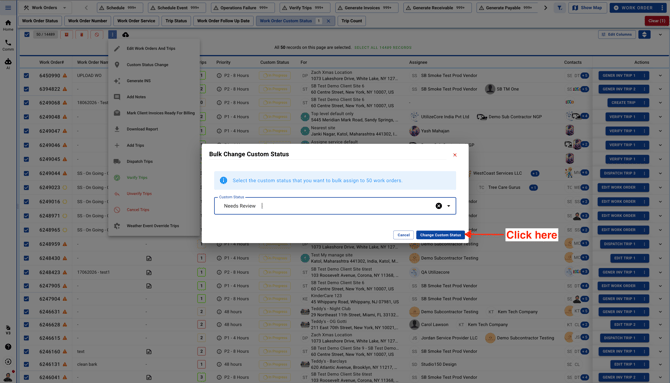Image resolution: width=670 pixels, height=383 pixels.
Task: Open help question mark icon
Action: point(8,347)
